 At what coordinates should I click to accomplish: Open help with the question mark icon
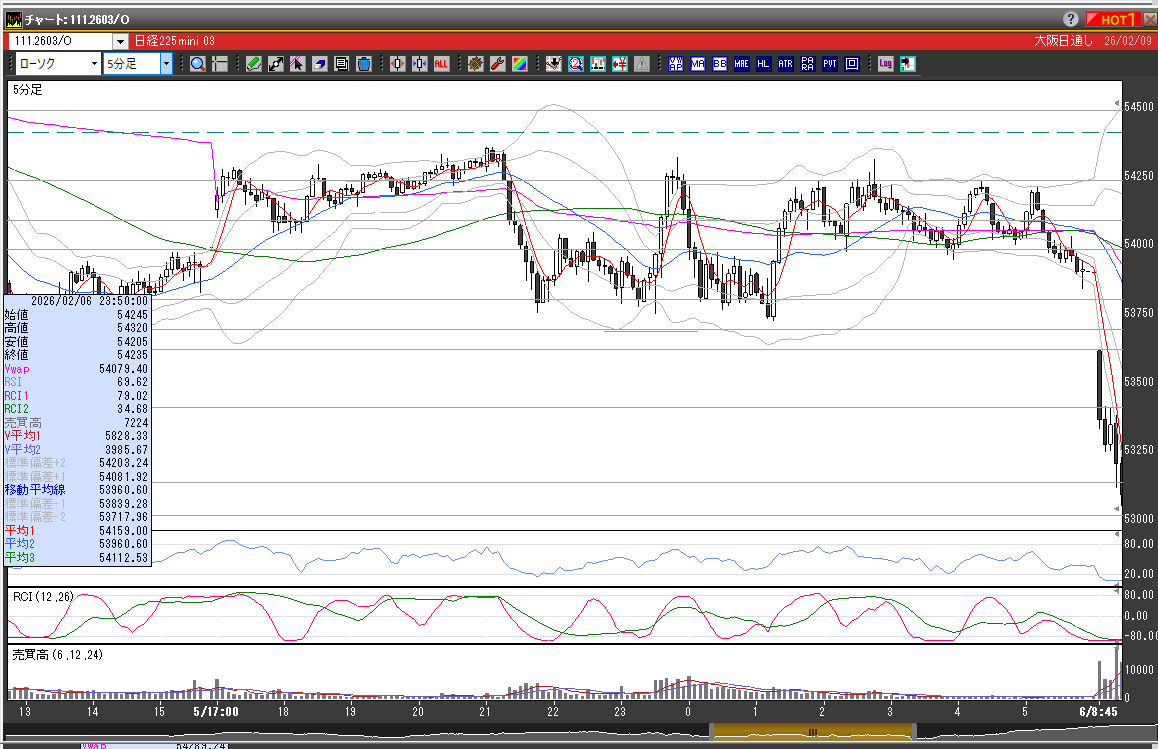click(1070, 19)
